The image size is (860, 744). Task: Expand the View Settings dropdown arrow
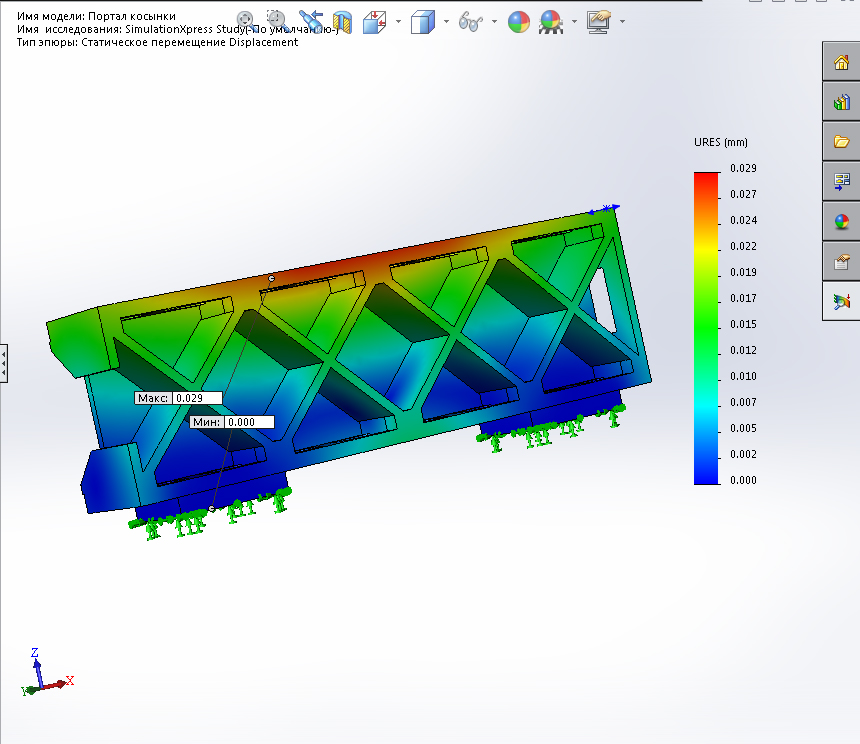coord(622,22)
